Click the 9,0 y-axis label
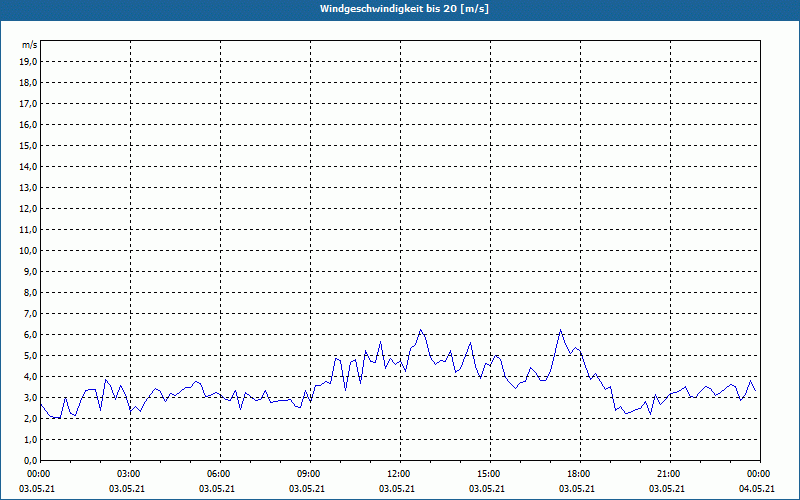 [31, 271]
